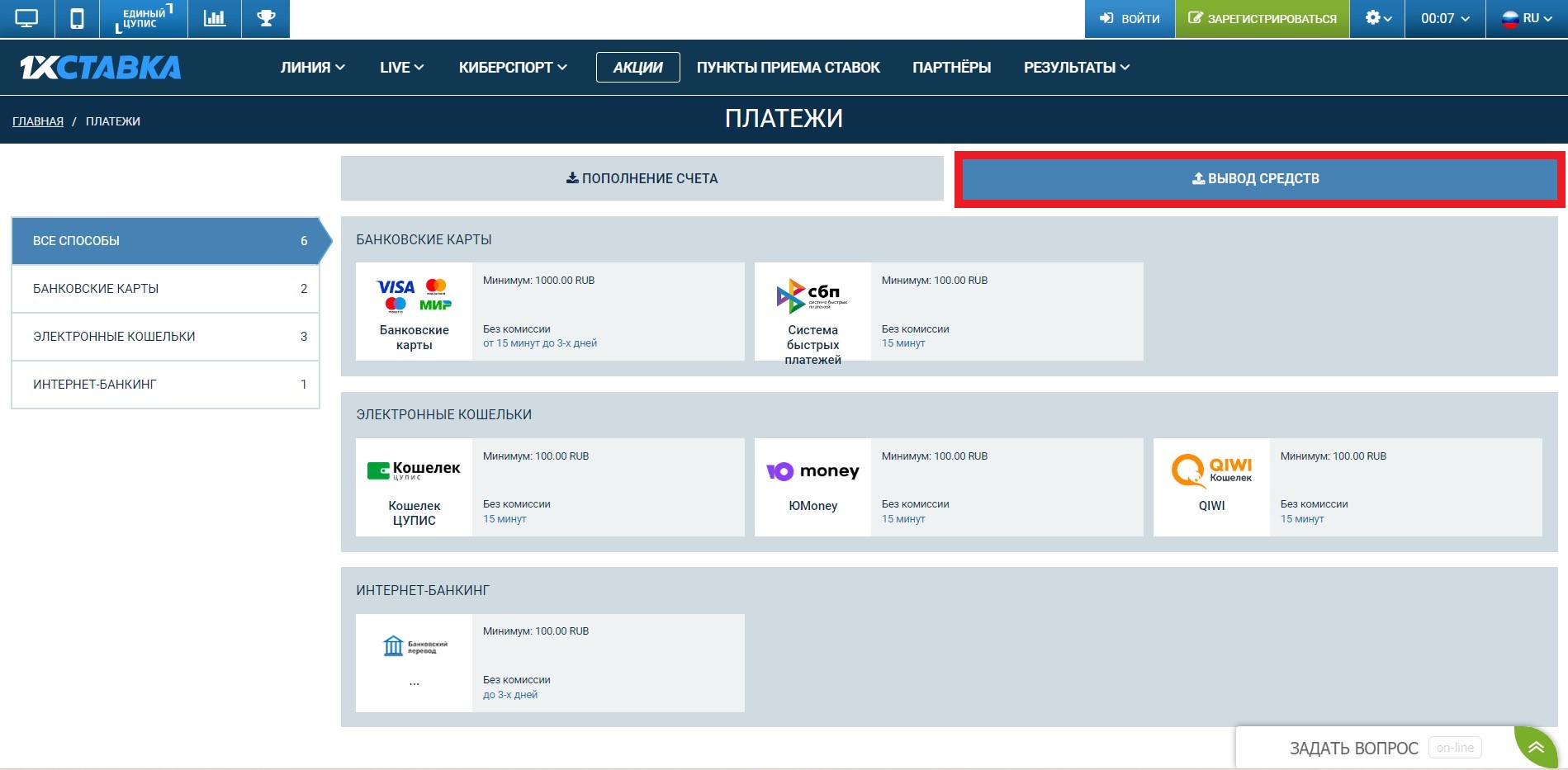Viewport: 1568px width, 770px height.
Task: Click the ПЛАТЕЖИ page title
Action: pyautogui.click(x=784, y=119)
